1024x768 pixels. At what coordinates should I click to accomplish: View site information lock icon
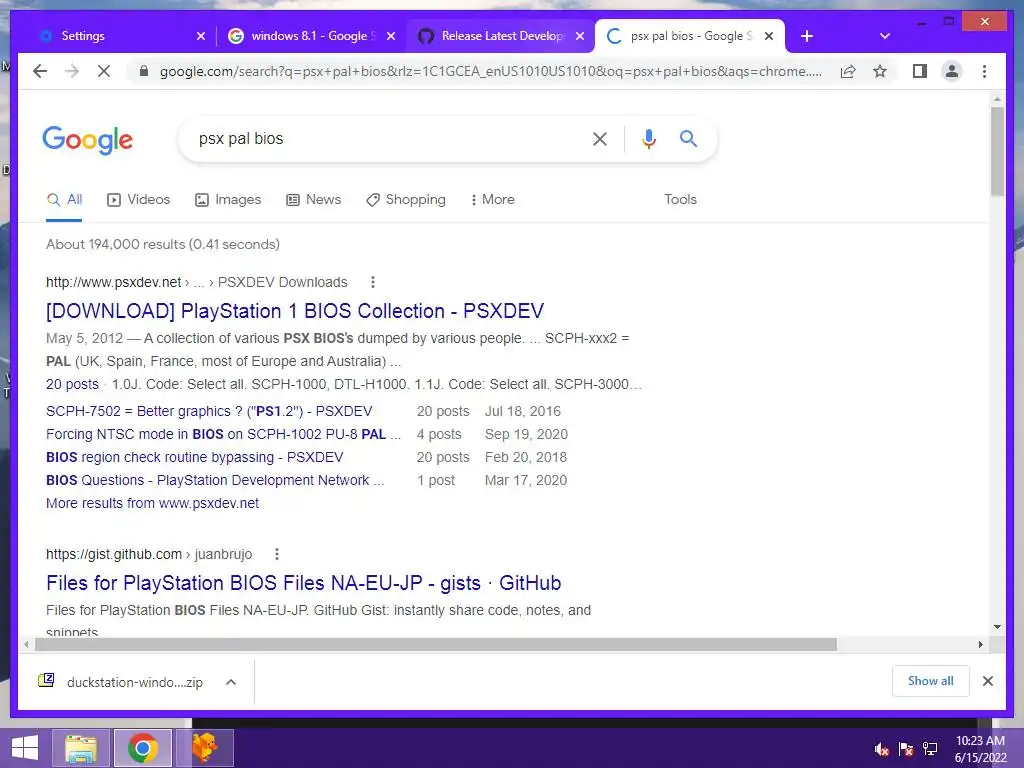point(144,71)
